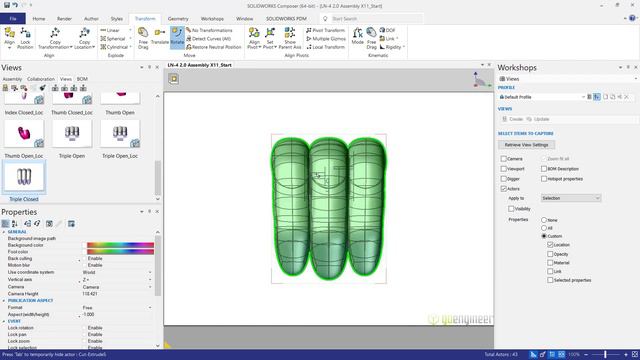The image size is (640, 360).
Task: Open the File menu
Action: tap(13, 18)
